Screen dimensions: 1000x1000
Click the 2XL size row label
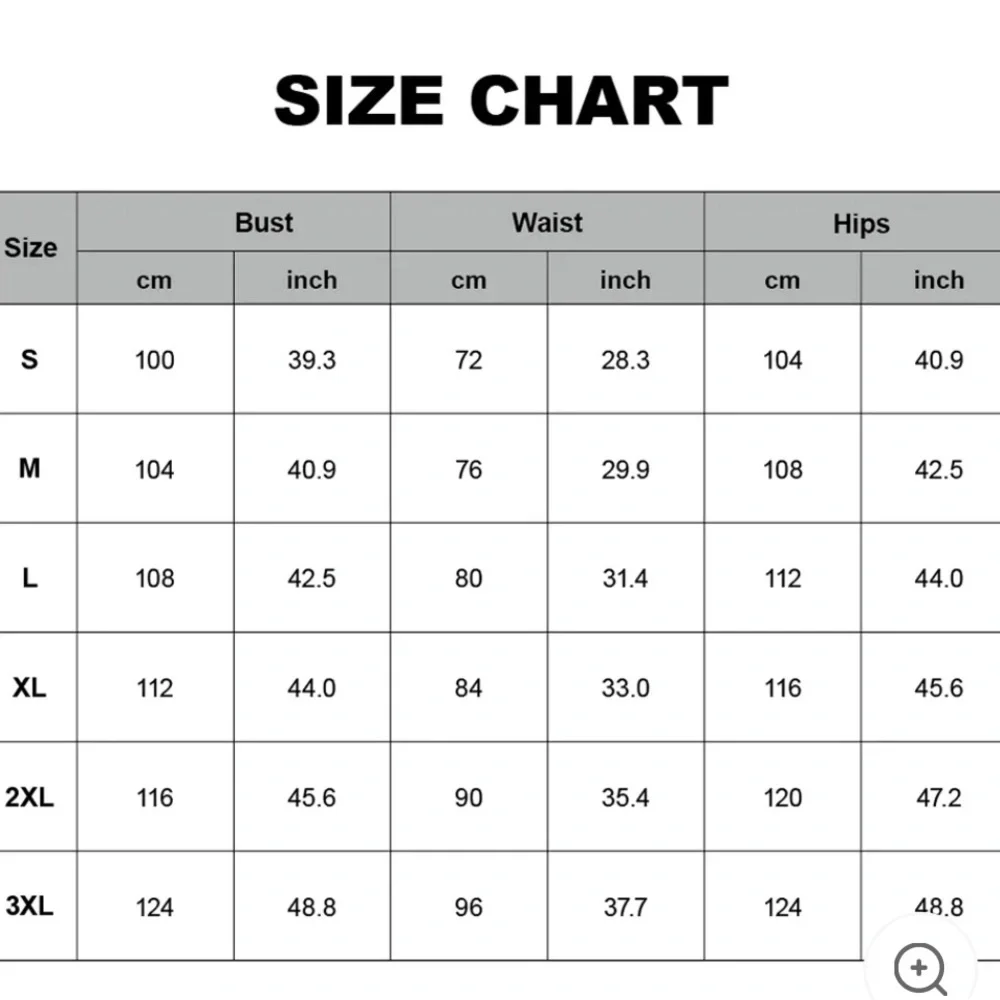click(30, 797)
